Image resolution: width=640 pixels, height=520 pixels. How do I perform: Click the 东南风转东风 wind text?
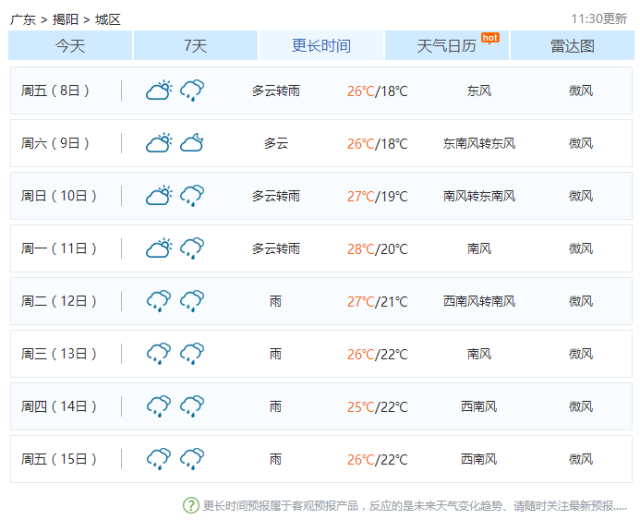pos(479,143)
